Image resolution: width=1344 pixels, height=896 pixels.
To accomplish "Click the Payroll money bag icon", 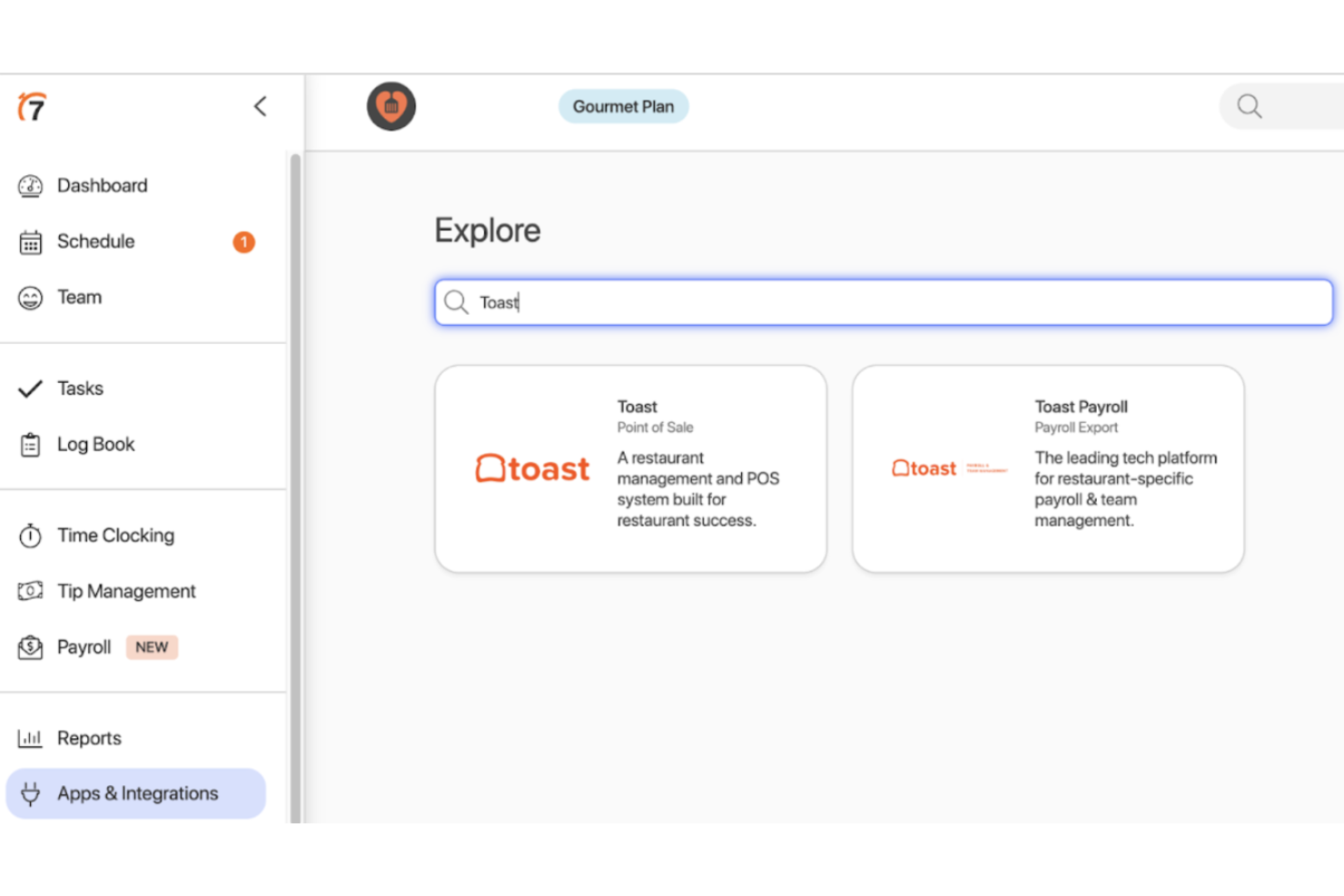I will tap(30, 647).
